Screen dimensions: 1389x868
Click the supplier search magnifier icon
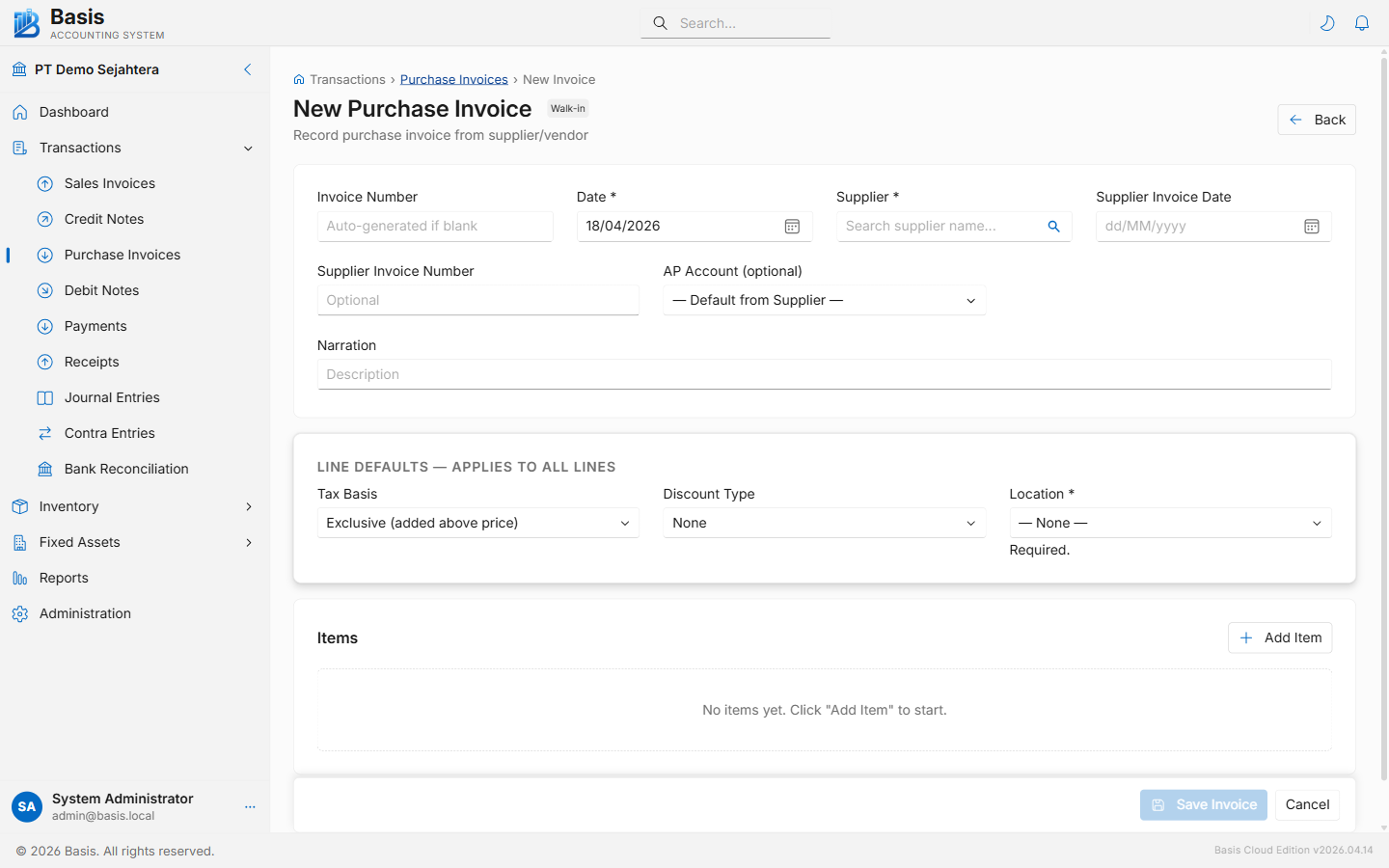(x=1053, y=226)
